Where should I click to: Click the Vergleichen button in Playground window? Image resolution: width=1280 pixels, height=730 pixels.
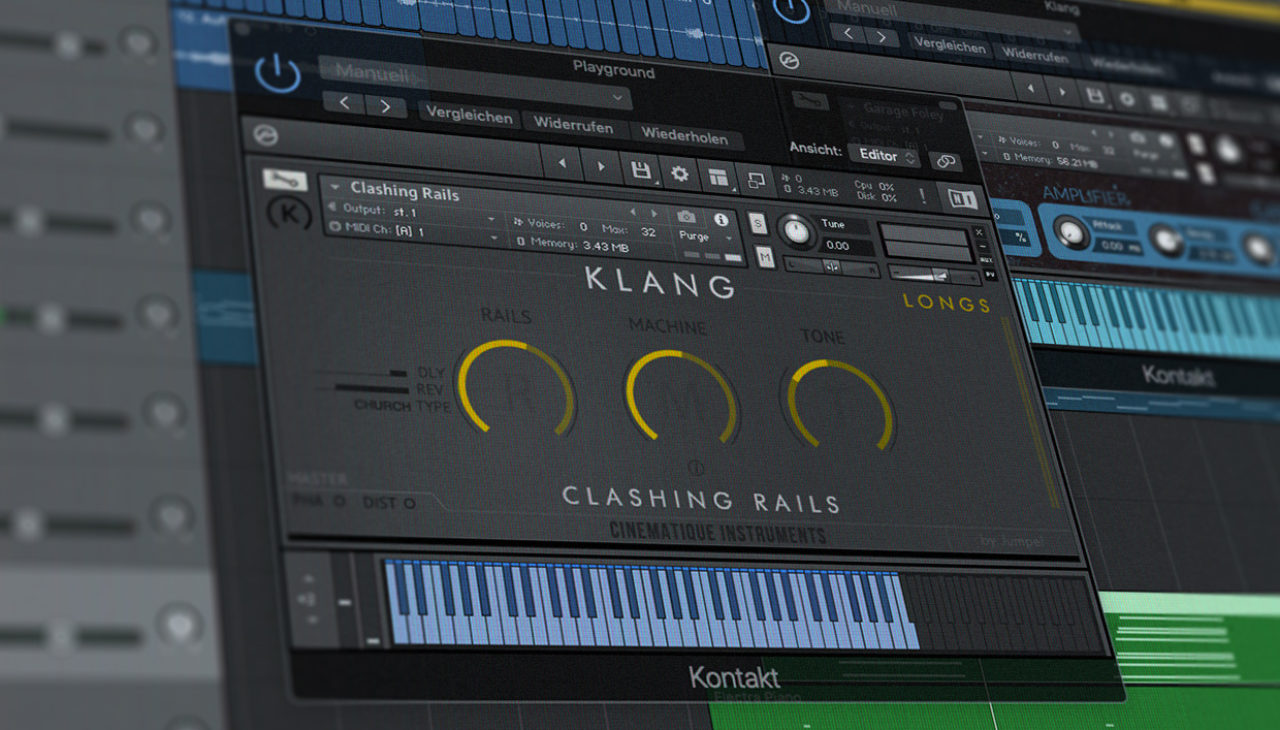tap(470, 114)
